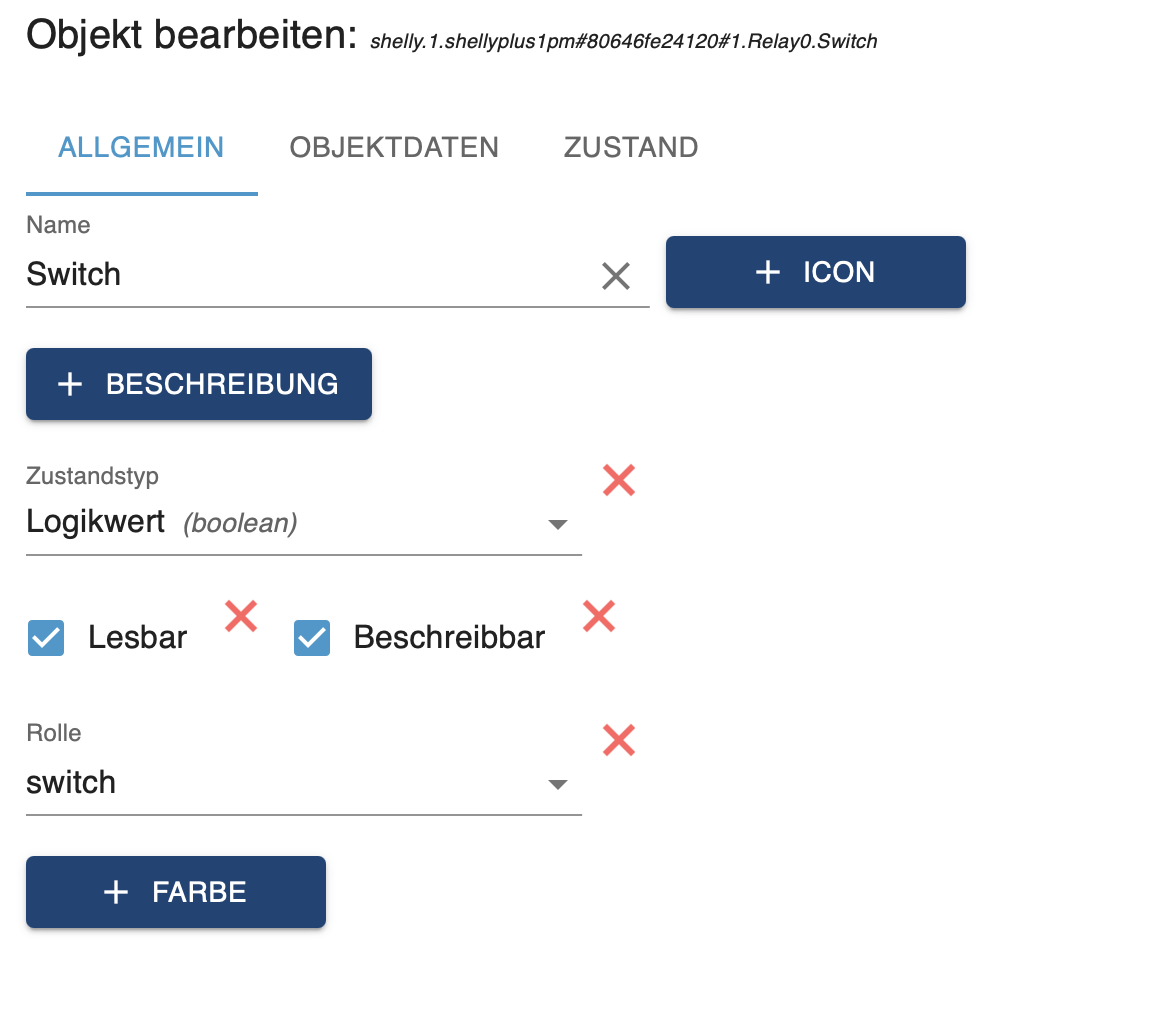1152x1010 pixels.
Task: Switch to the OBJEKTDATEN tab
Action: pyautogui.click(x=394, y=148)
